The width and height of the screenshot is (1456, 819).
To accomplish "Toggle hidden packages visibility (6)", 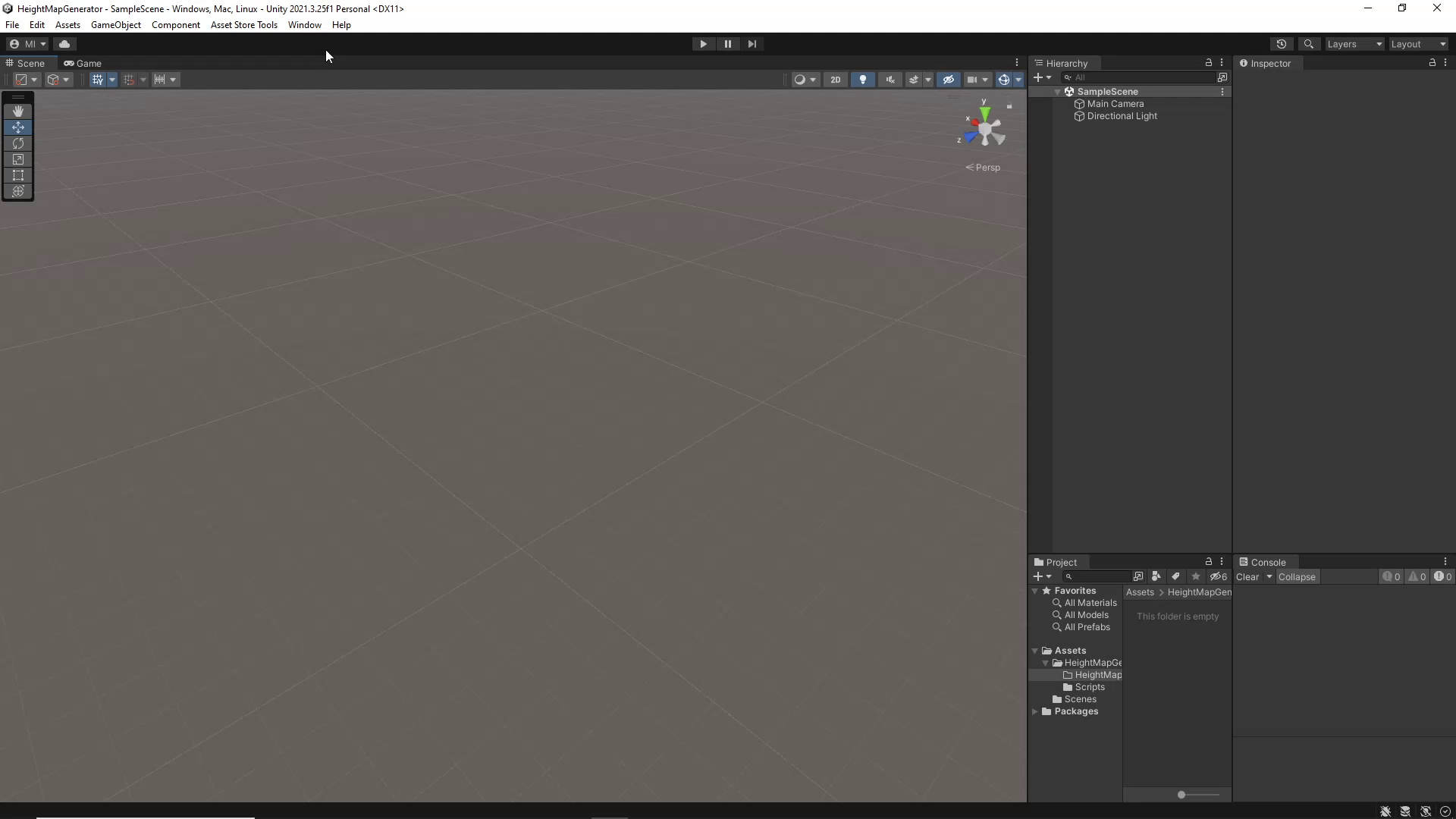I will point(1219,576).
